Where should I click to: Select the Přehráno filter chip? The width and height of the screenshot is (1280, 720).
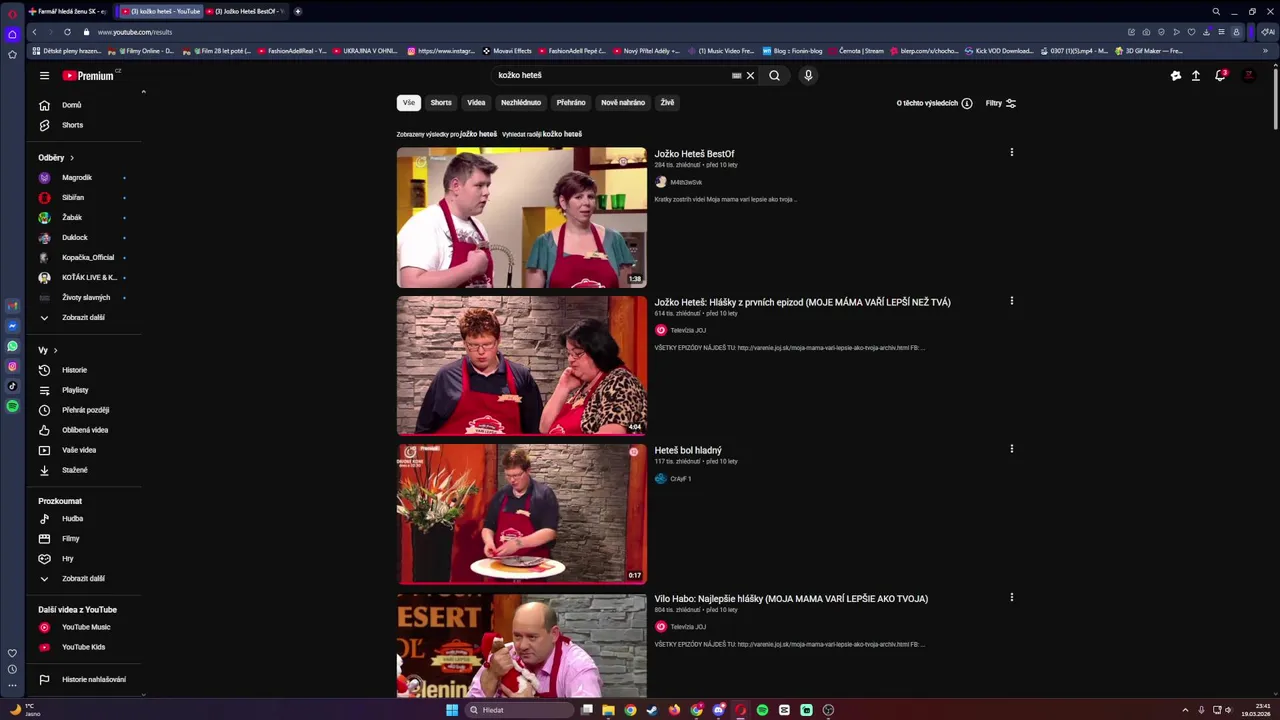571,103
